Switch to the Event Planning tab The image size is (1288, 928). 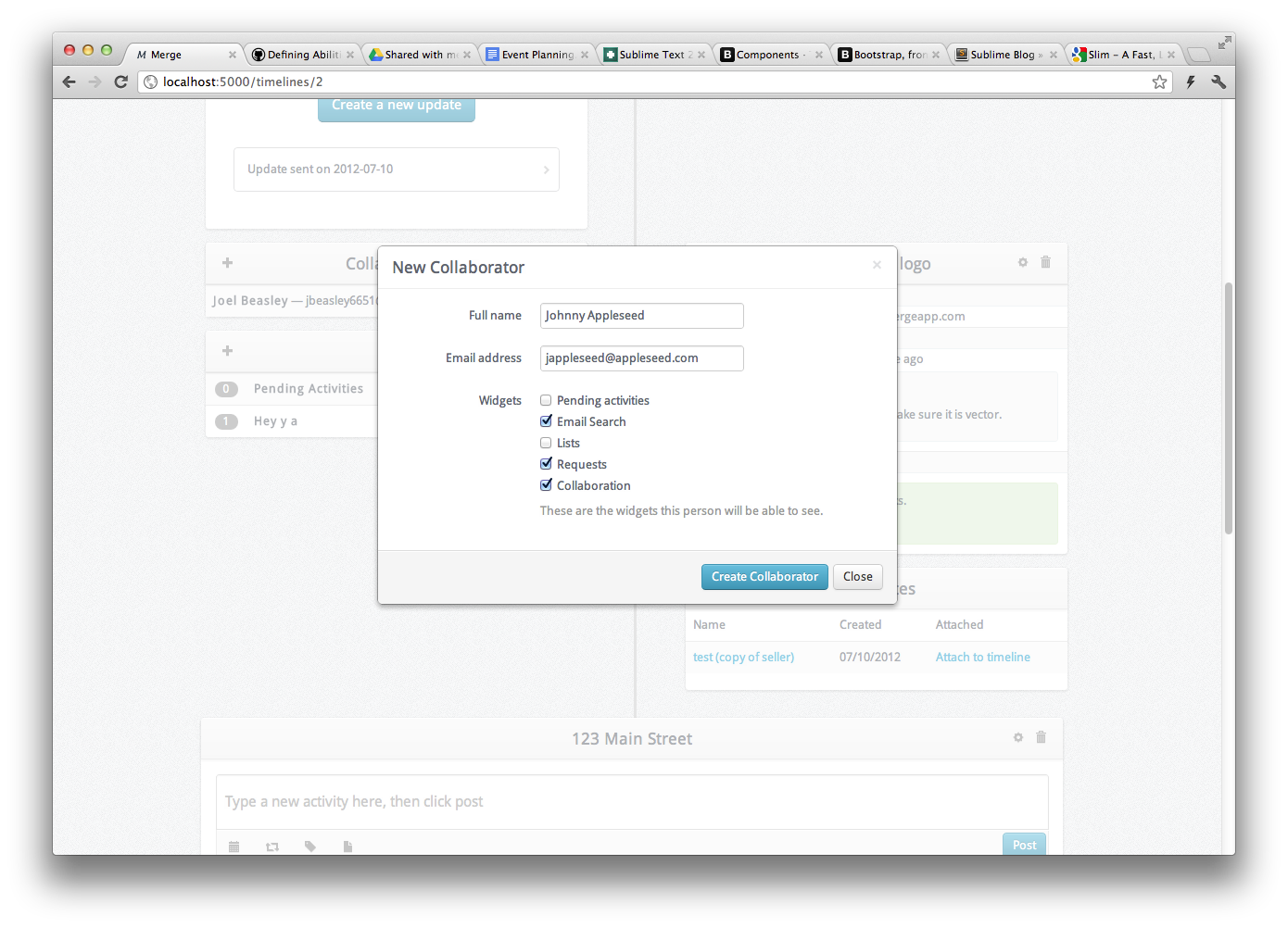(x=537, y=55)
